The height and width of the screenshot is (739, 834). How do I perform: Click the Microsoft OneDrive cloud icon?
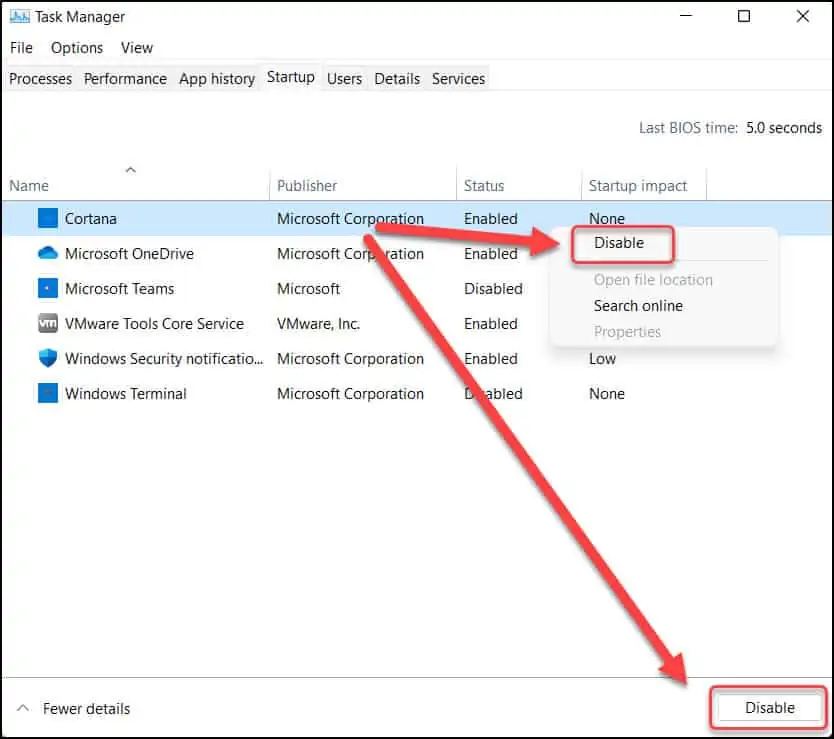[47, 253]
